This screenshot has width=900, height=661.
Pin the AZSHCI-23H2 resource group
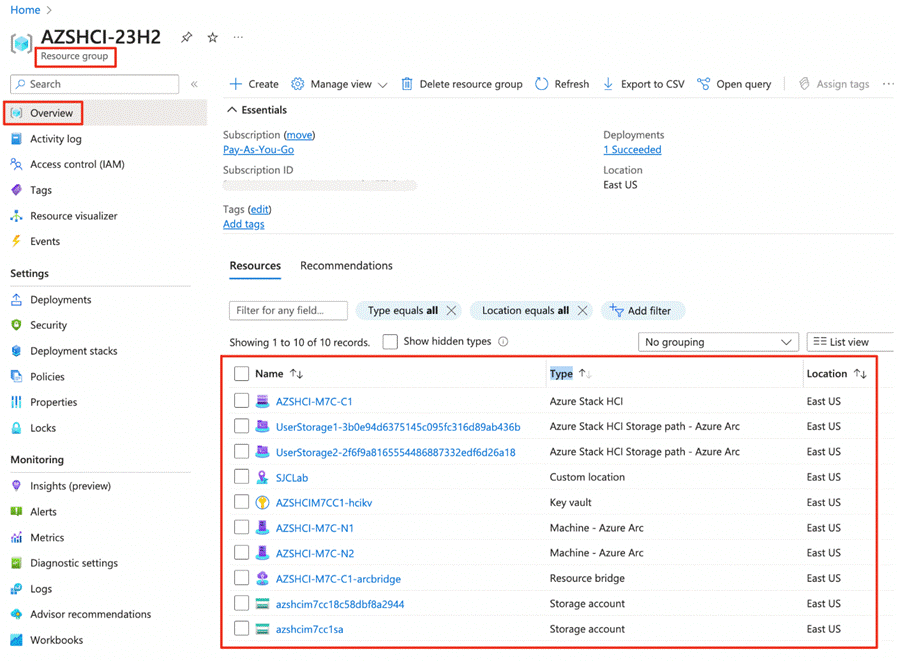pyautogui.click(x=186, y=38)
